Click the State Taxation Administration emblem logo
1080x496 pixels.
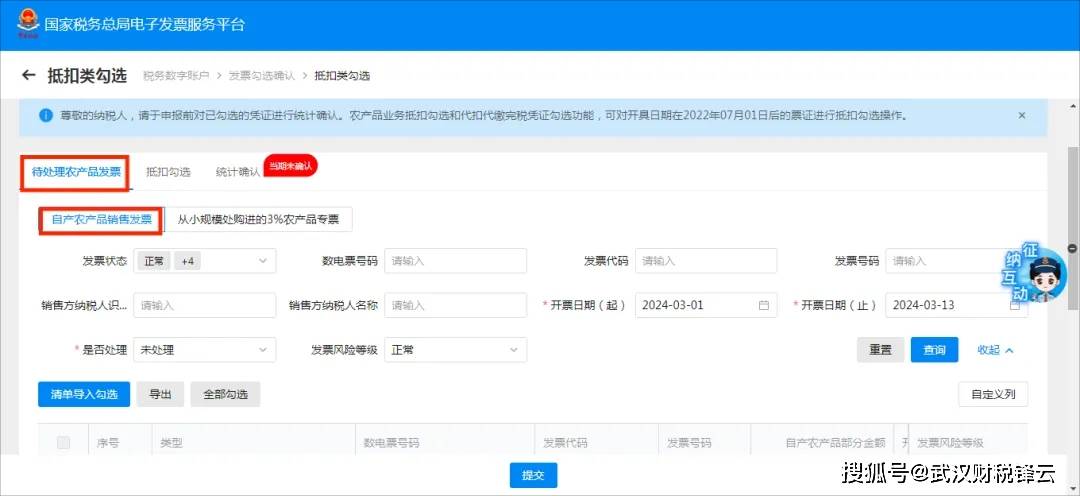click(24, 24)
